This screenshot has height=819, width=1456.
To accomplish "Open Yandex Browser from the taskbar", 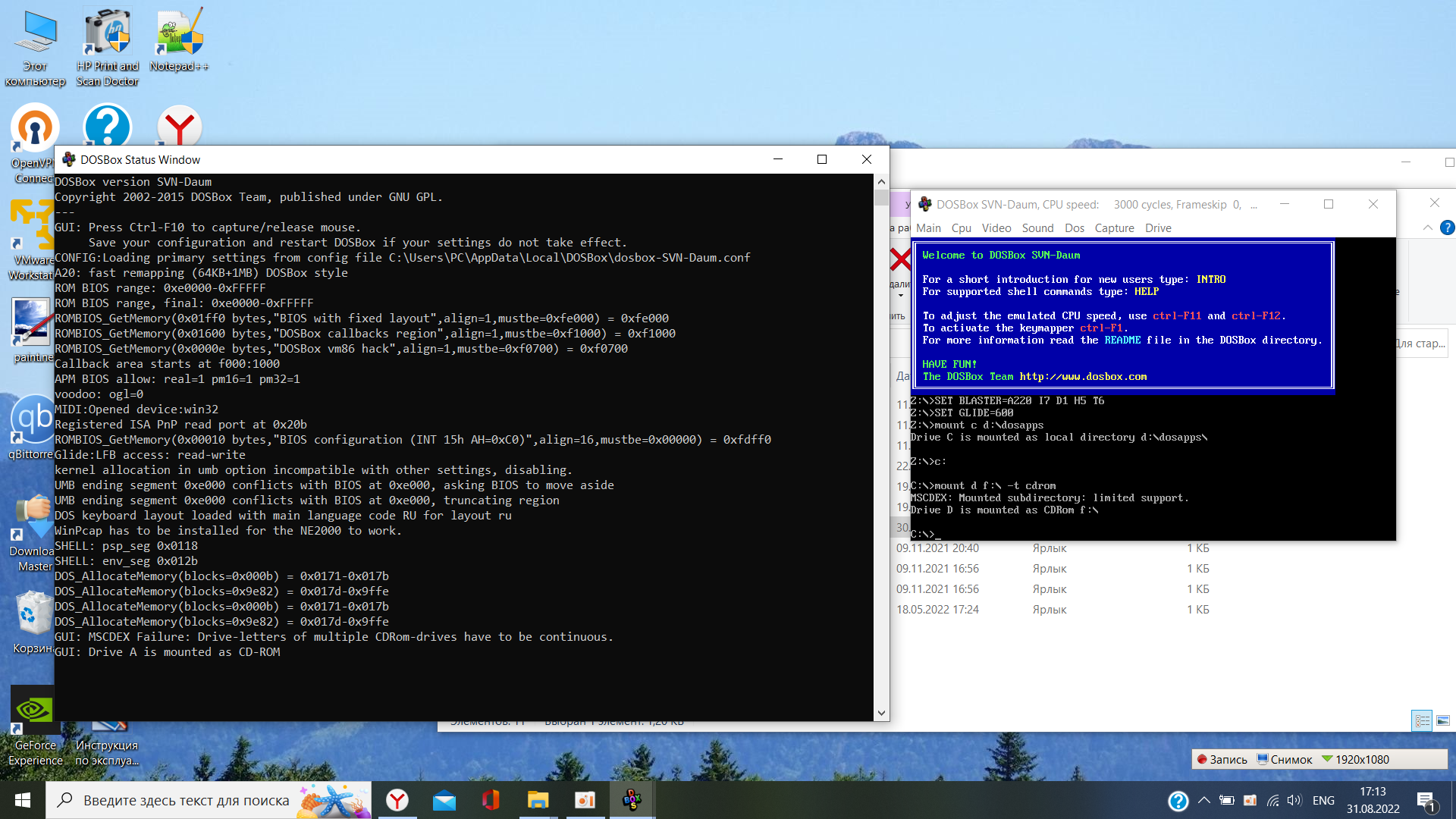I will [397, 799].
